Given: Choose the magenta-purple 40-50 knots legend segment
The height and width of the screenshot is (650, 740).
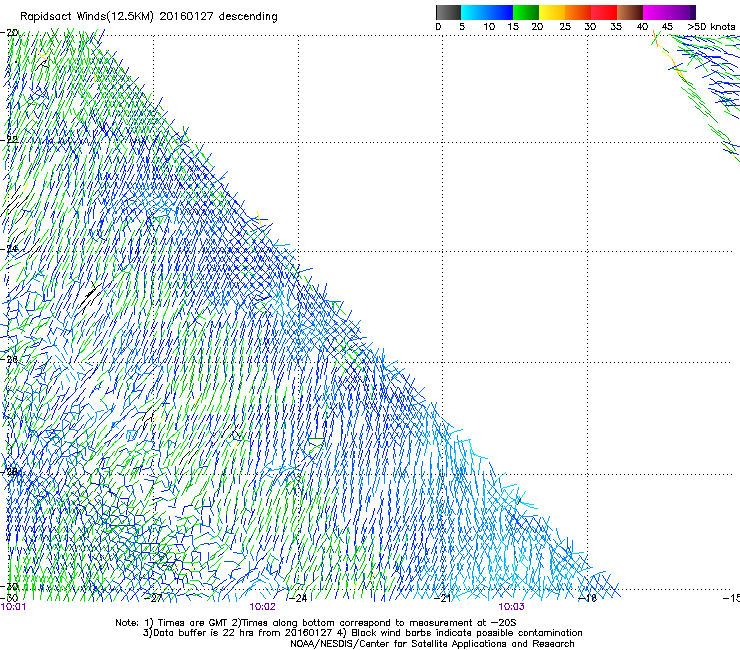Looking at the screenshot, I should [669, 12].
